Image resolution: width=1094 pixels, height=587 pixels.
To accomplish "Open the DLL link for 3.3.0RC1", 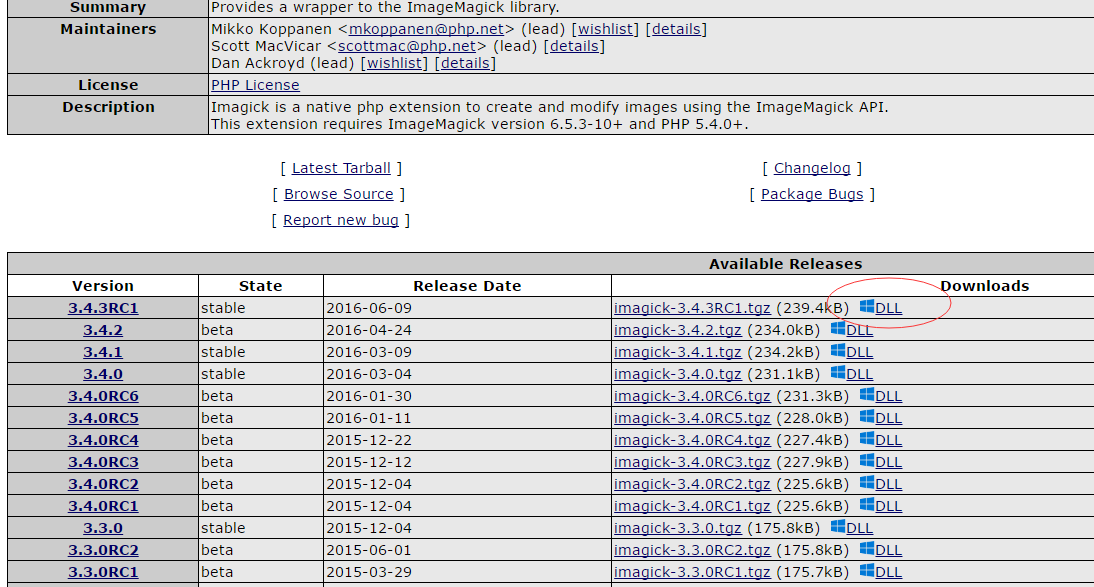I will 888,572.
